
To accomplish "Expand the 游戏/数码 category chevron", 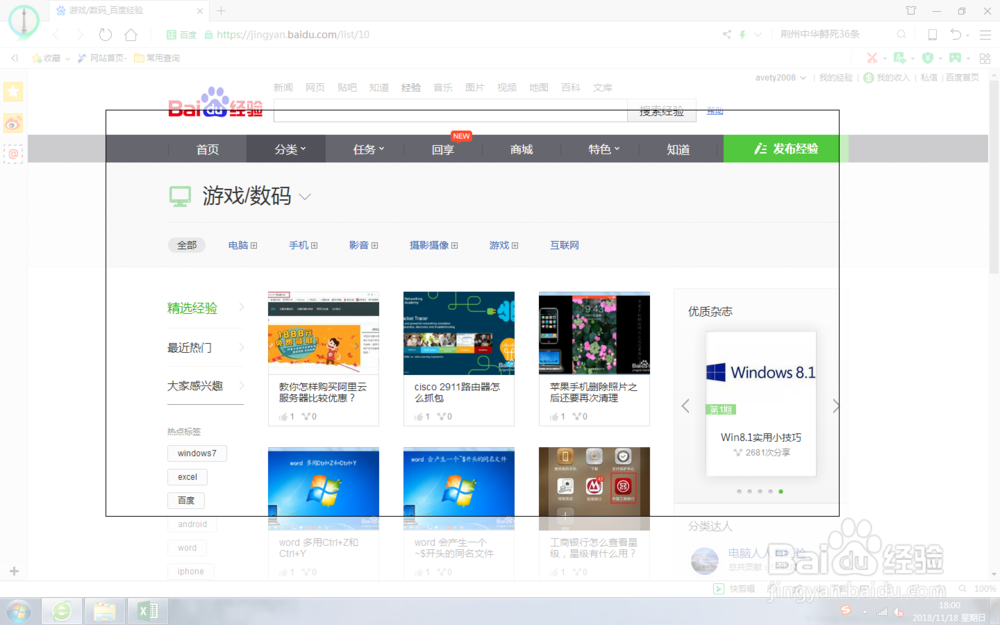I will click(305, 197).
